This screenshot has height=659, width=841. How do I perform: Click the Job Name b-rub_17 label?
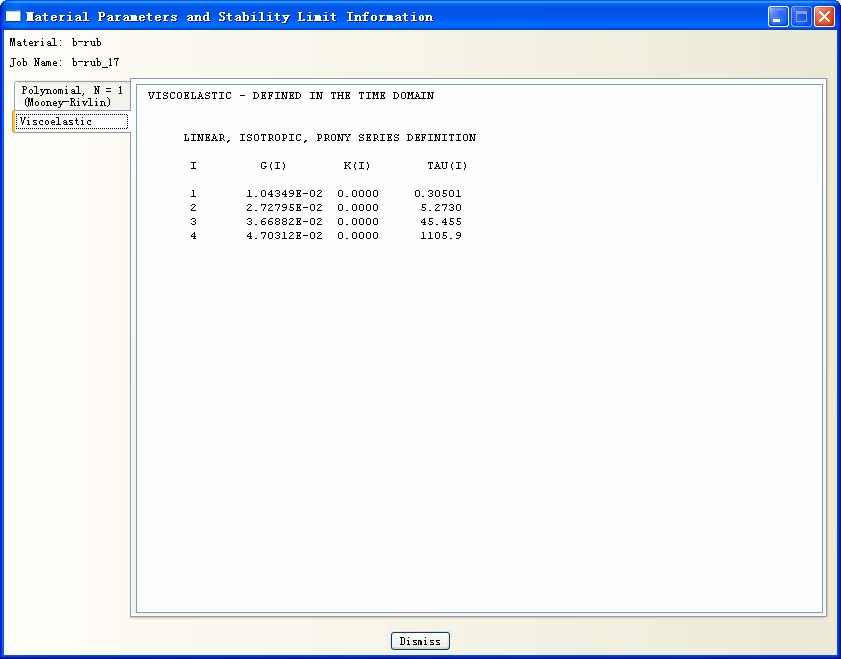coord(64,62)
